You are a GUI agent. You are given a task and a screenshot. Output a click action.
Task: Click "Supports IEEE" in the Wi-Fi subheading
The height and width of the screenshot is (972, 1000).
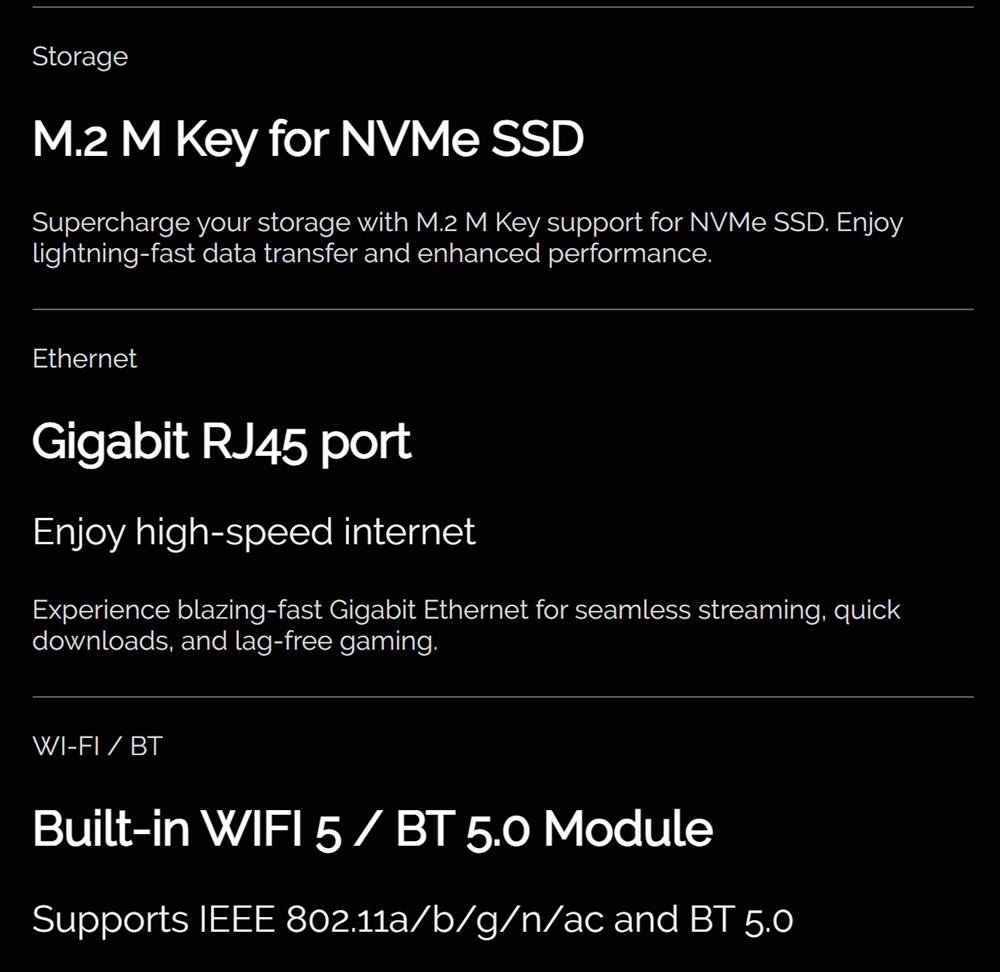pyautogui.click(x=154, y=920)
